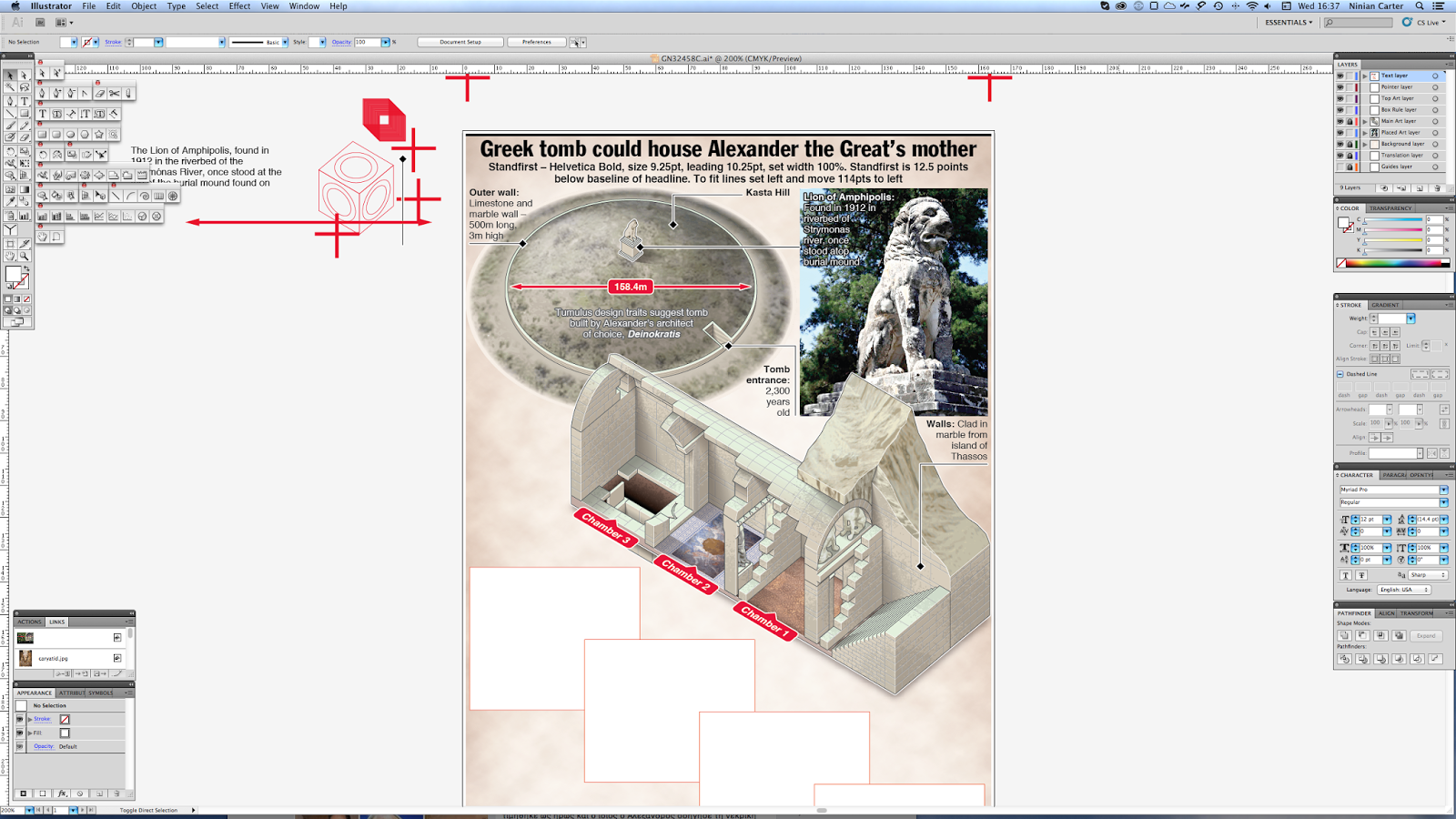Select the Pie Graph tool in the graph tearoff
Image resolution: width=1456 pixels, height=819 pixels.
click(x=142, y=217)
